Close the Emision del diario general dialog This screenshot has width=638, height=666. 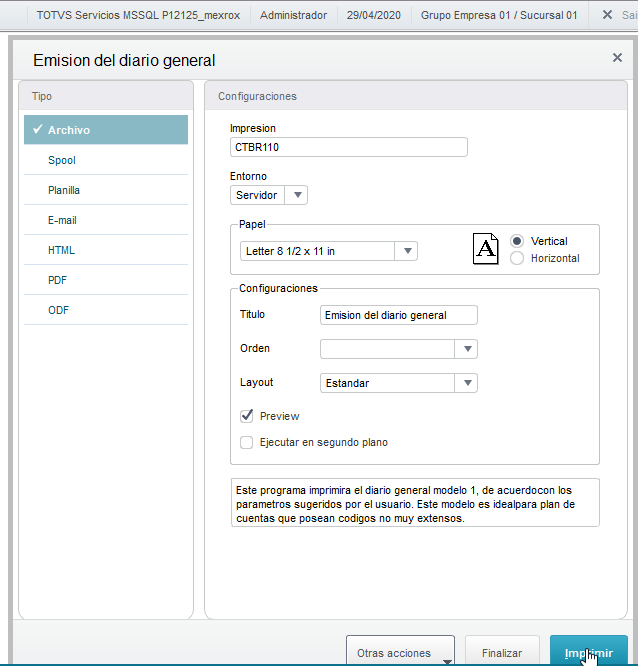(x=617, y=57)
